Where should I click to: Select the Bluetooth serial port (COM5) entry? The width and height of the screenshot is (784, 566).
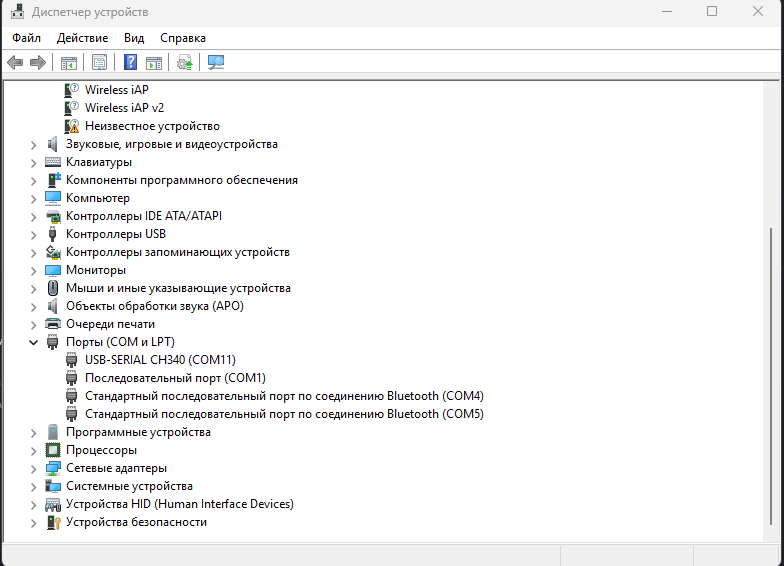coord(284,414)
